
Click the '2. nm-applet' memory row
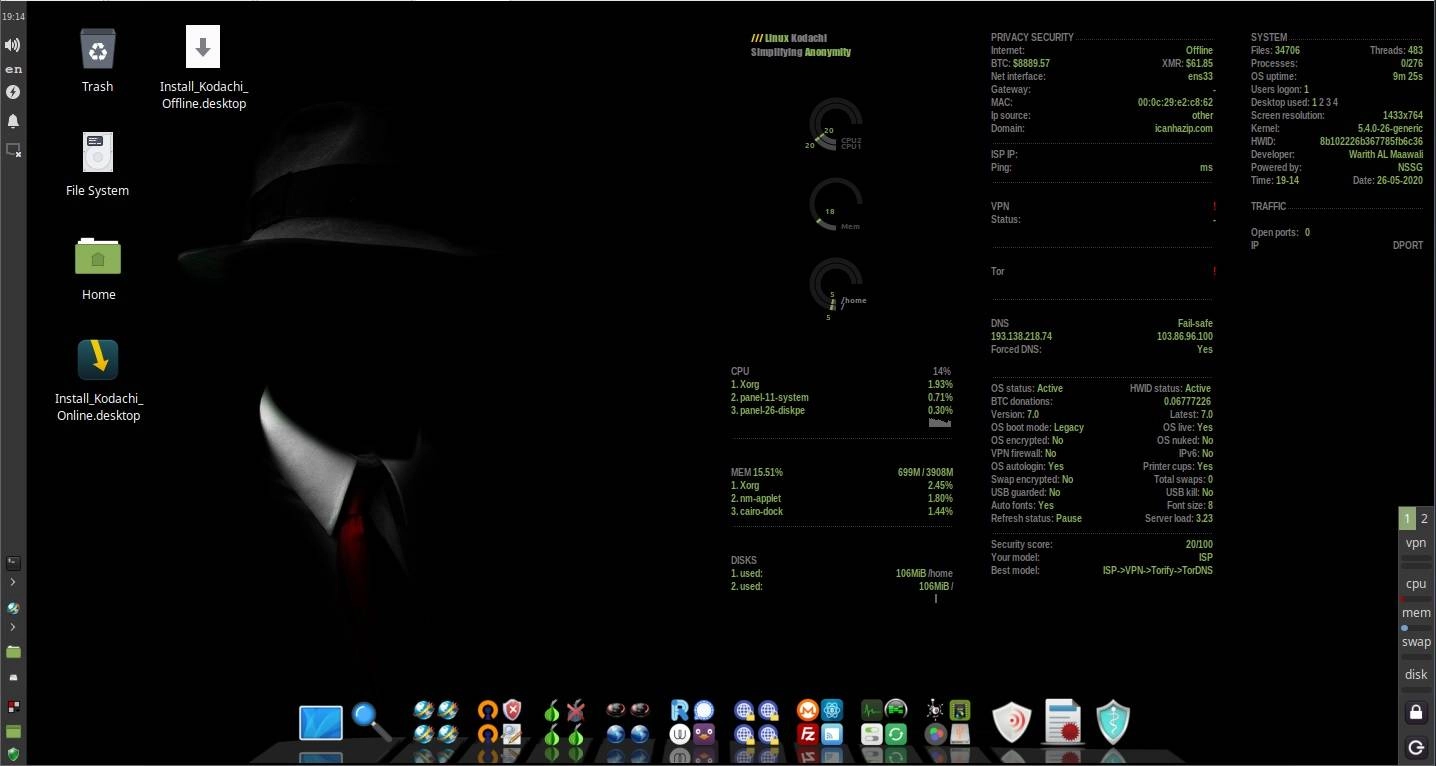(x=842, y=498)
